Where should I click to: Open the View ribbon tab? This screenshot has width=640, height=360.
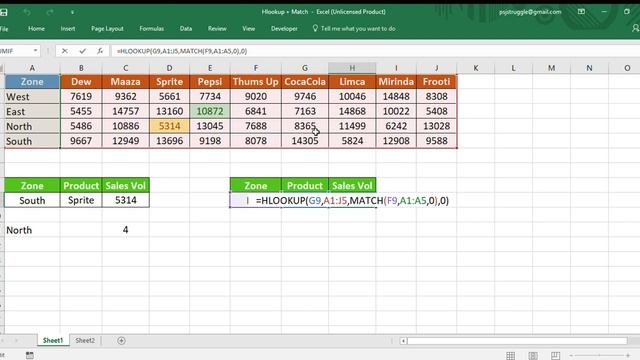click(x=249, y=29)
